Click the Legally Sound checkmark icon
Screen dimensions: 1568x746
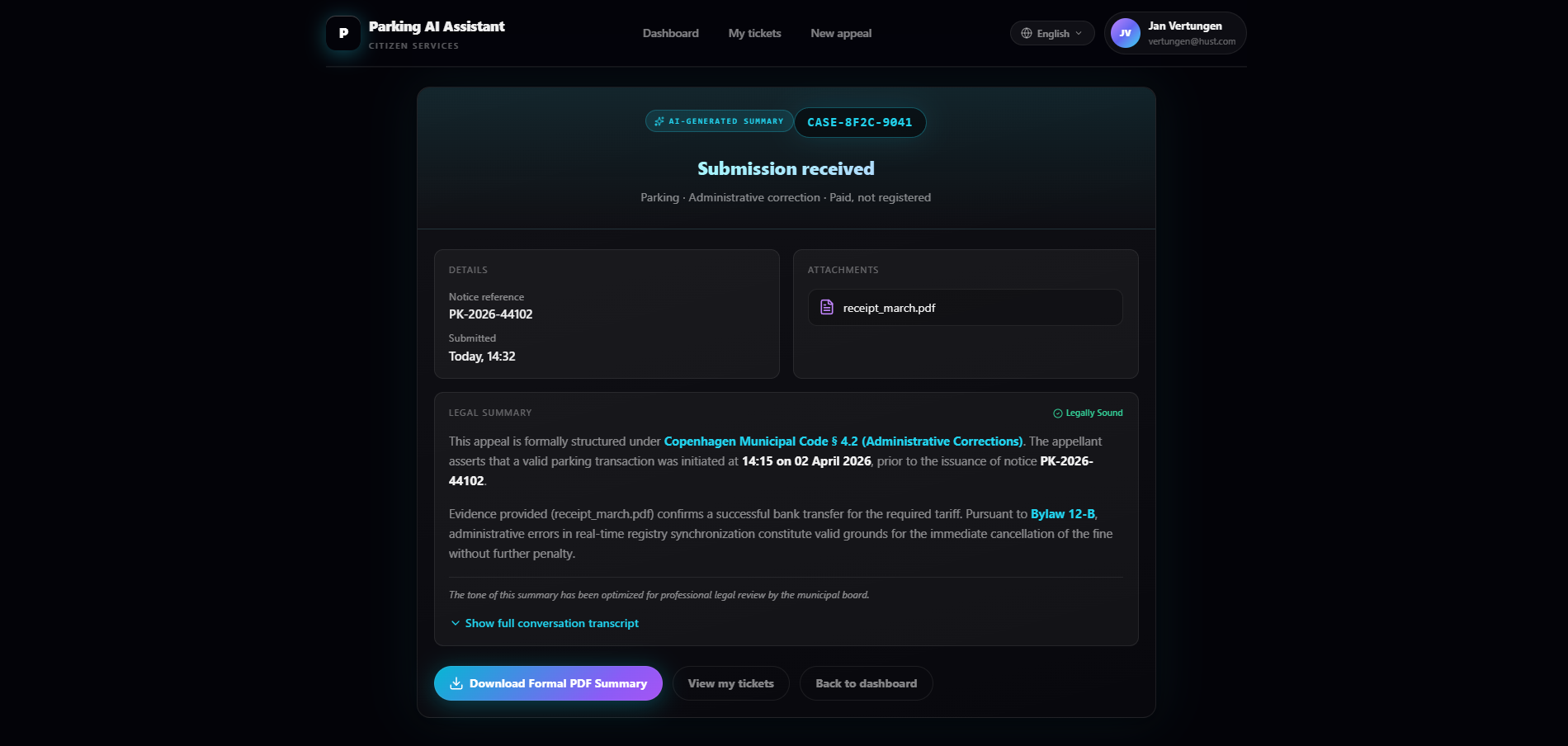click(x=1057, y=413)
